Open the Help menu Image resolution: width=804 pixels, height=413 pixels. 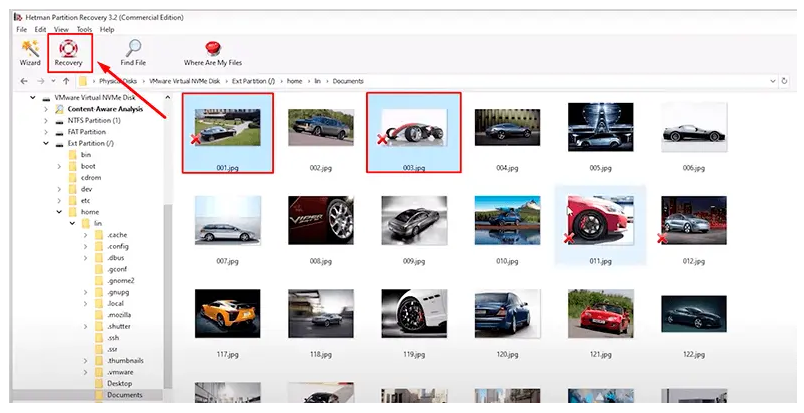pos(107,29)
